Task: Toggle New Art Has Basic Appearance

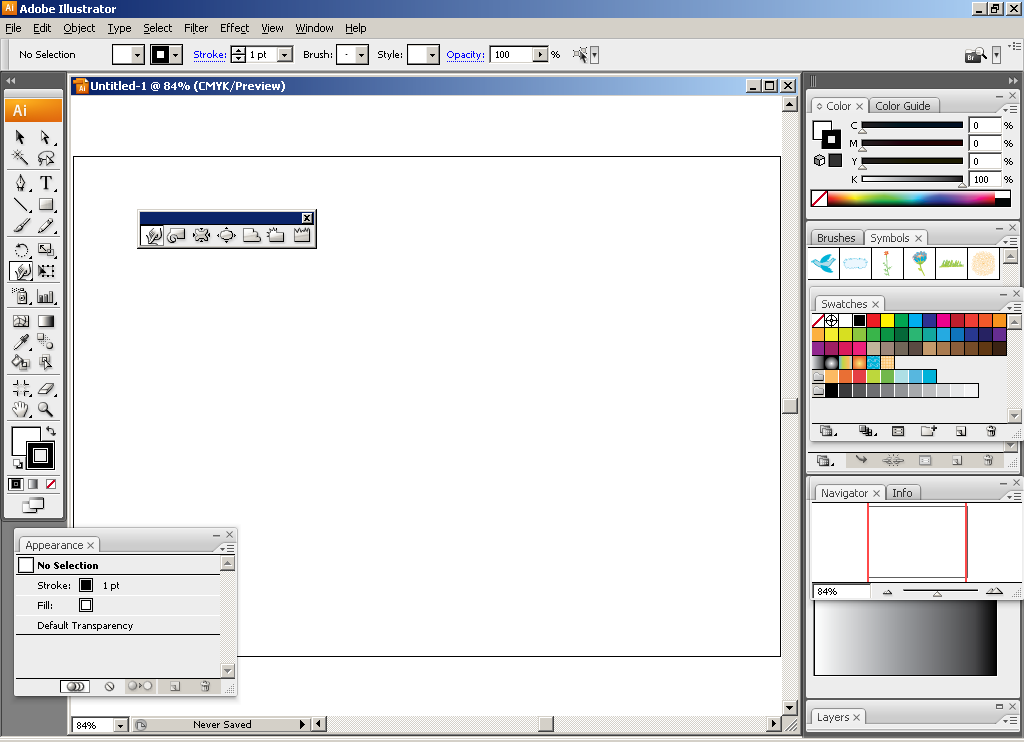Action: (x=75, y=686)
